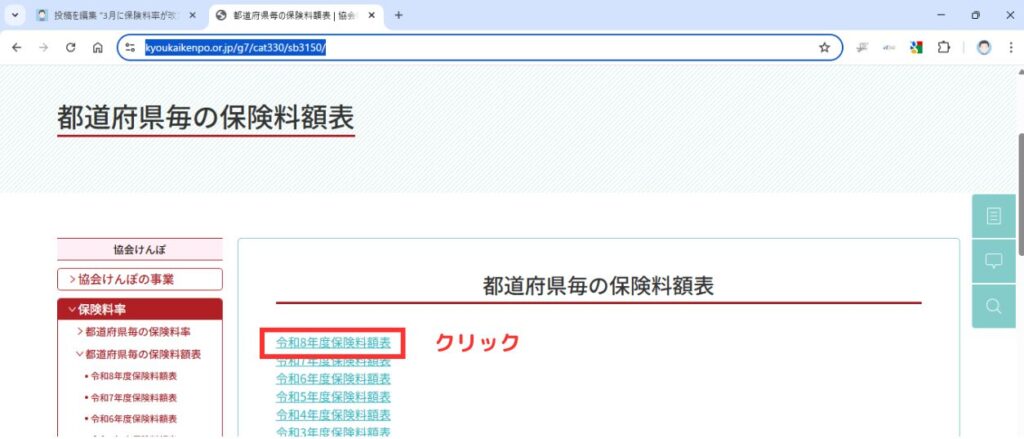This screenshot has height=439, width=1024.
Task: Go forward in browser history
Action: tap(44, 48)
